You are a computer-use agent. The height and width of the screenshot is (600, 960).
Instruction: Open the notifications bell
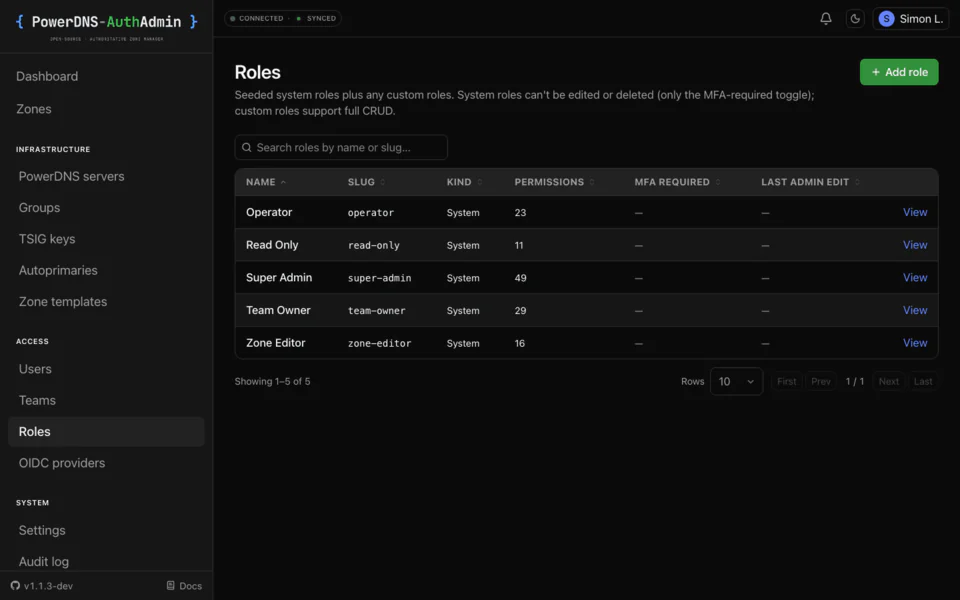(x=825, y=18)
